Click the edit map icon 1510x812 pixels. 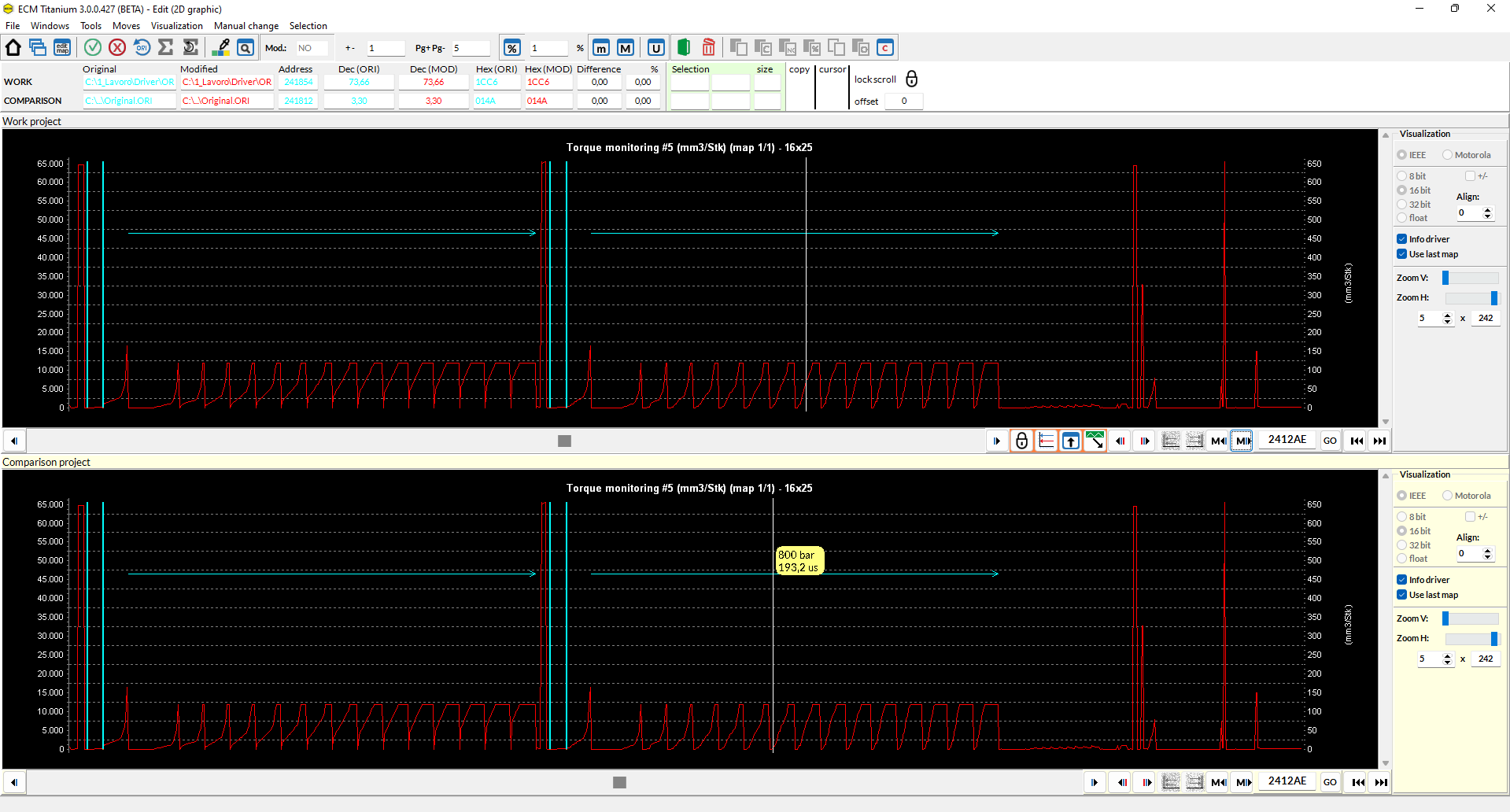(x=62, y=48)
